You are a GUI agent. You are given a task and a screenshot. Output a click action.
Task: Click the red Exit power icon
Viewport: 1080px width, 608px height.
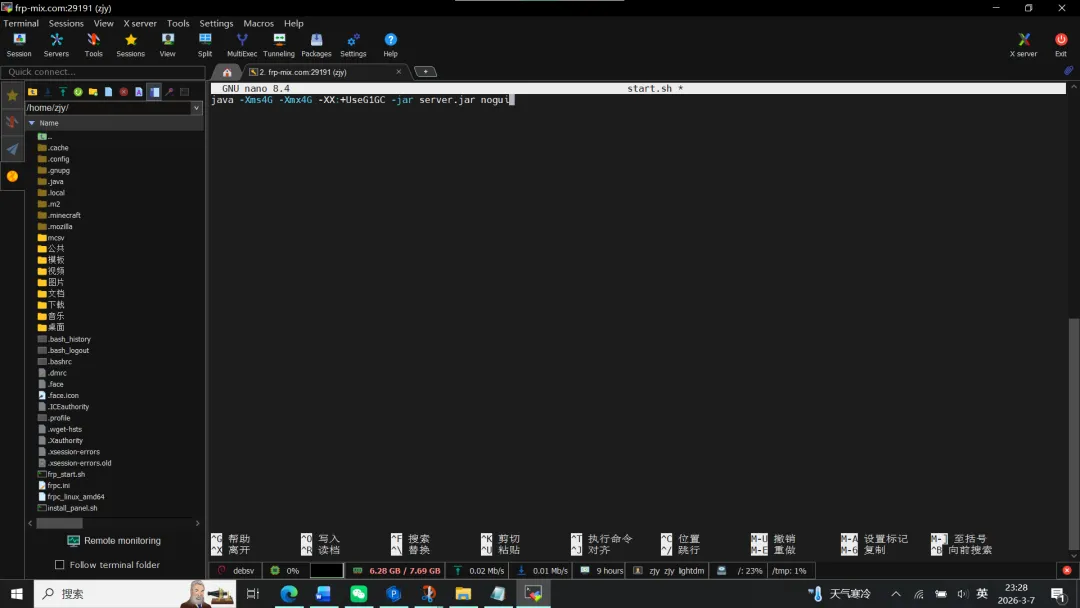tap(1061, 45)
